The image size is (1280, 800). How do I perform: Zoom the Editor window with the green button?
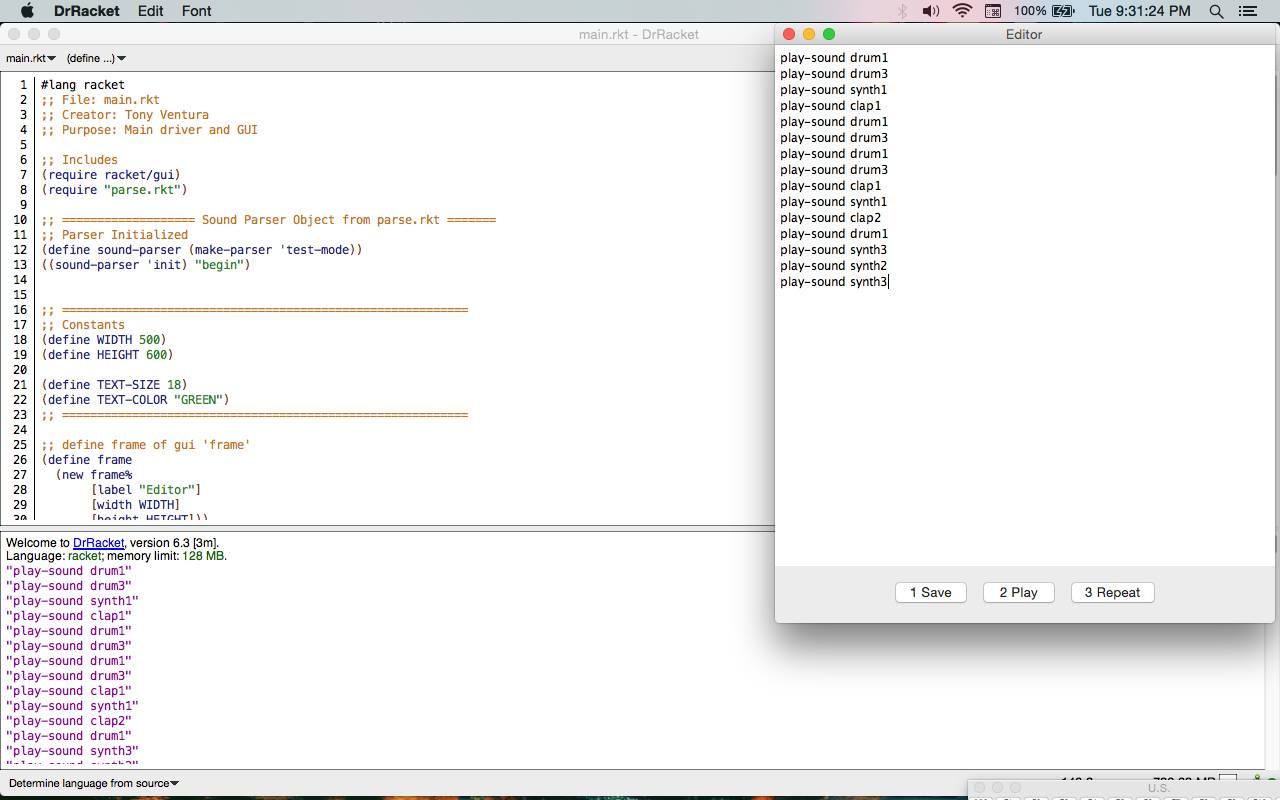pyautogui.click(x=829, y=34)
